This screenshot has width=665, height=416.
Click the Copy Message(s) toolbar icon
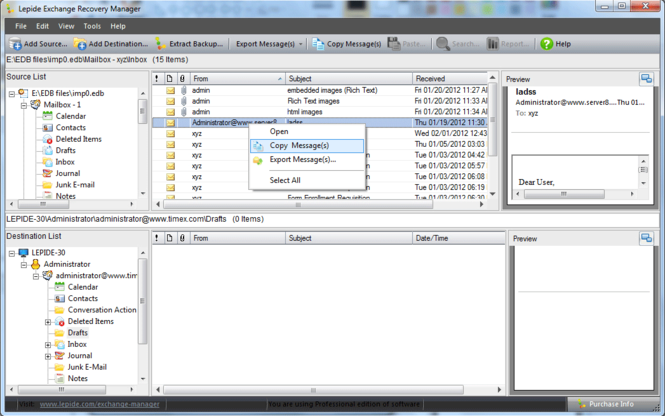coord(318,44)
